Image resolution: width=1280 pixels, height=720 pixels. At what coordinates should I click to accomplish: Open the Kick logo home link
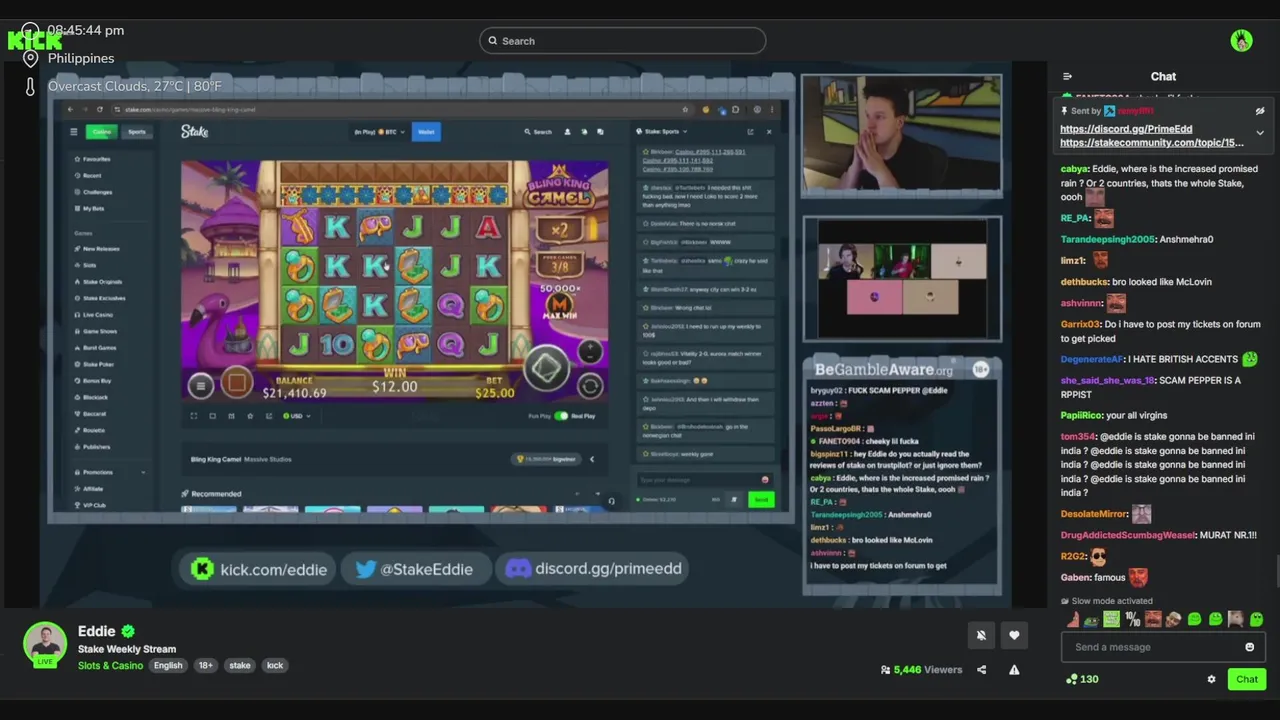click(35, 40)
